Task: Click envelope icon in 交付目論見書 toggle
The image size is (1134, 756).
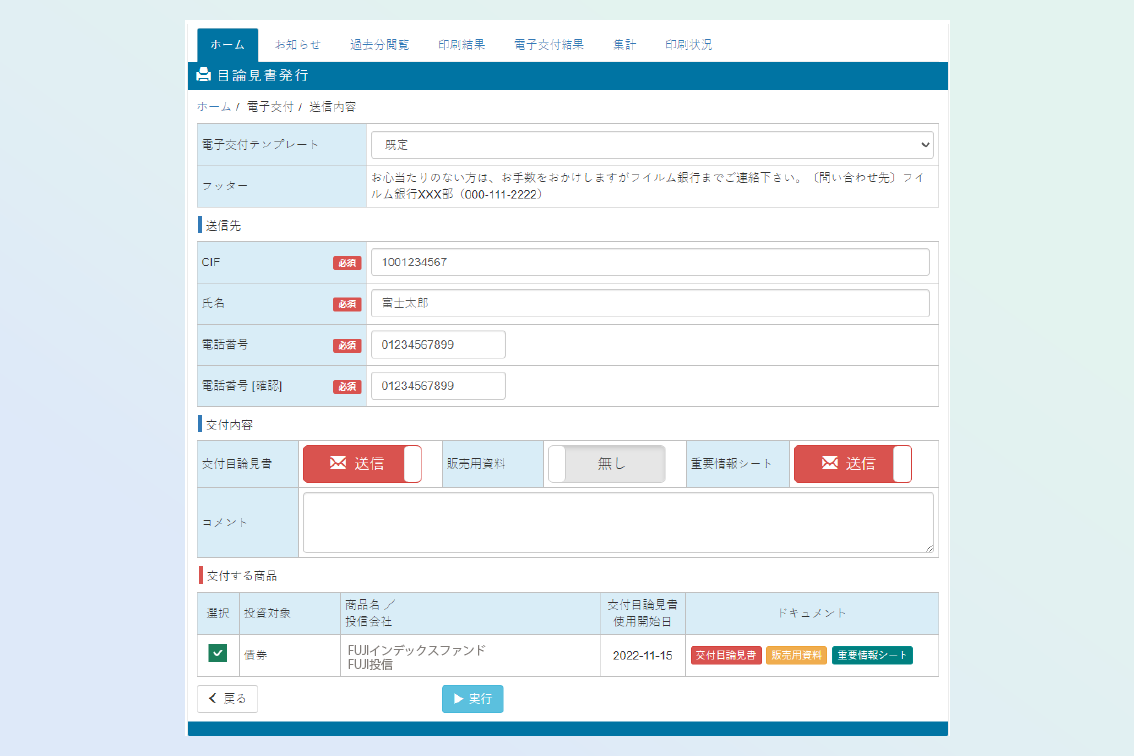Action: pos(338,463)
